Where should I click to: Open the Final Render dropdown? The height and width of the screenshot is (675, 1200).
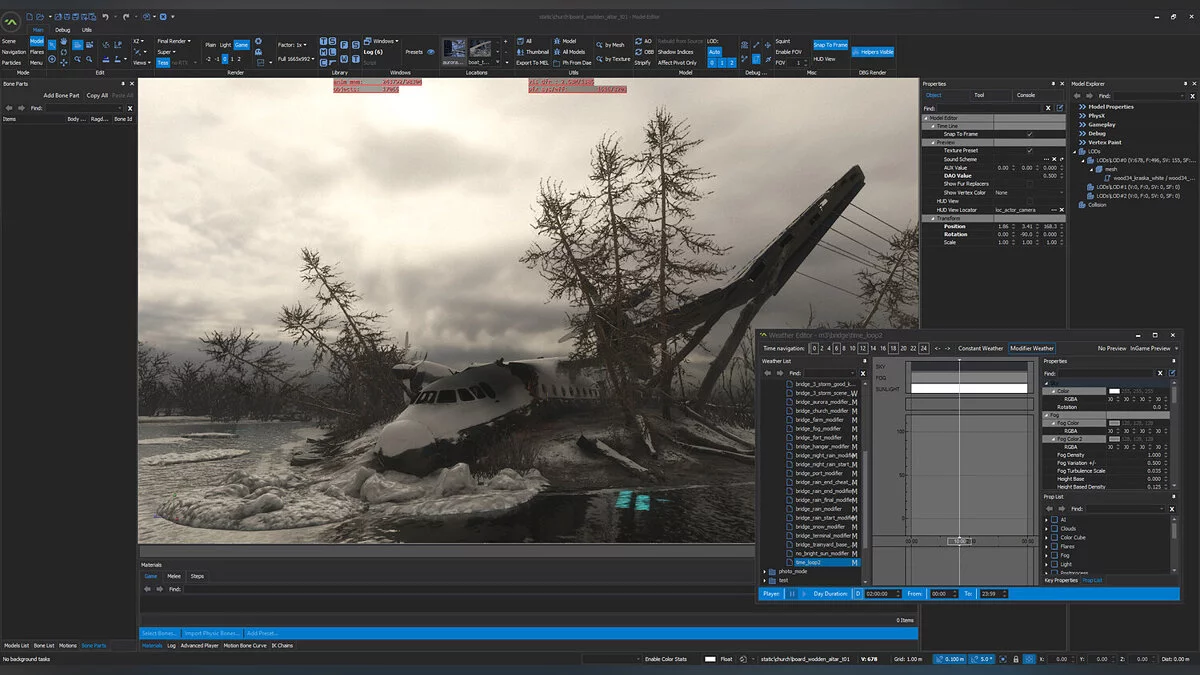point(176,42)
